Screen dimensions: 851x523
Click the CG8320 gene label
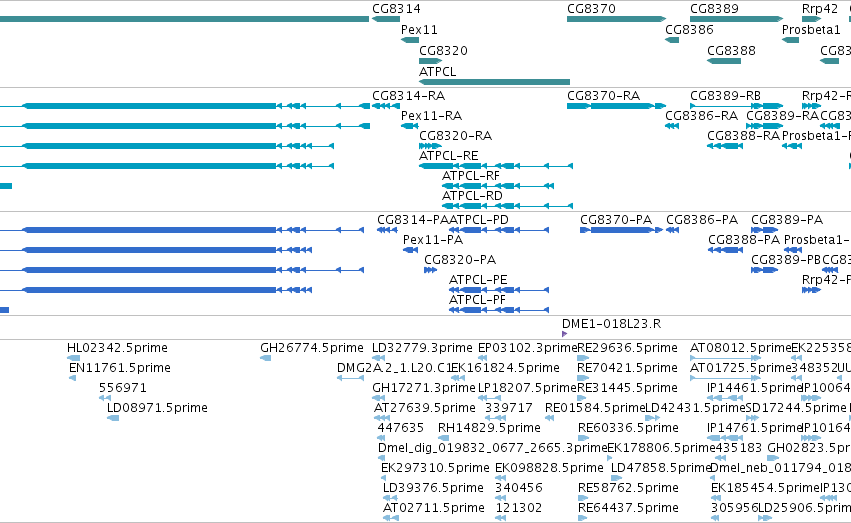point(443,50)
